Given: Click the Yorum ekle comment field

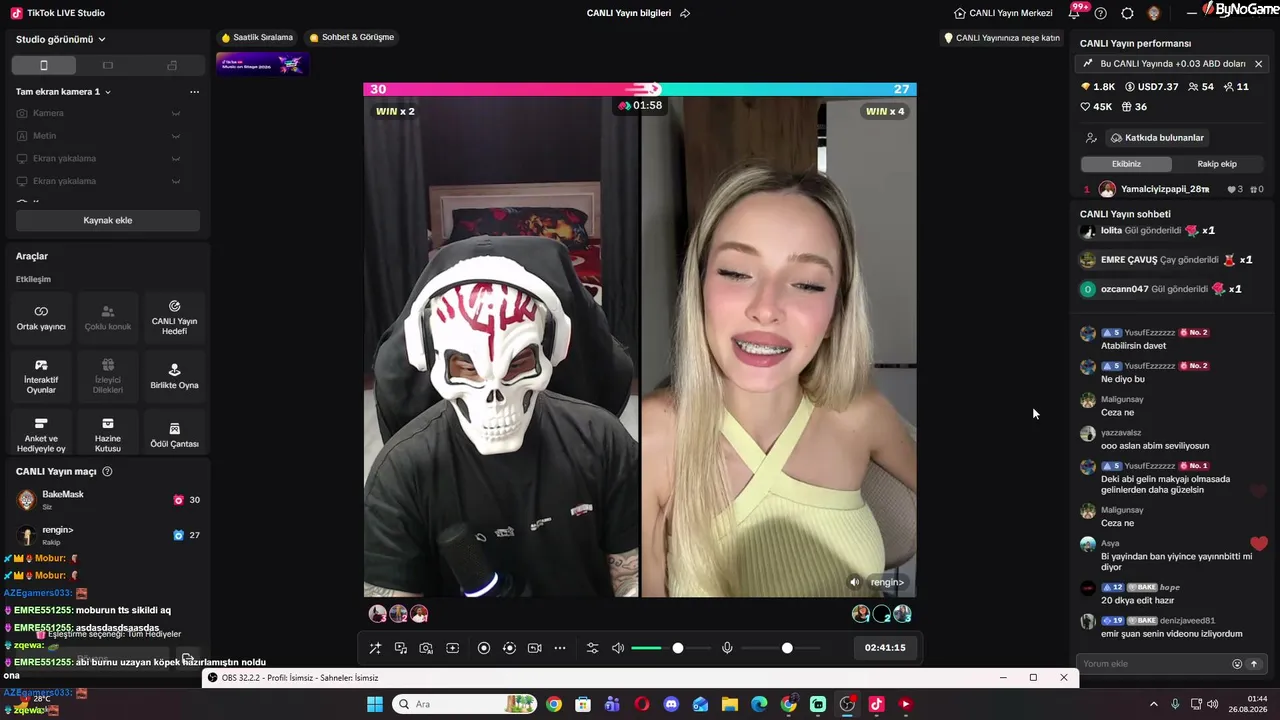Looking at the screenshot, I should pos(1155,664).
